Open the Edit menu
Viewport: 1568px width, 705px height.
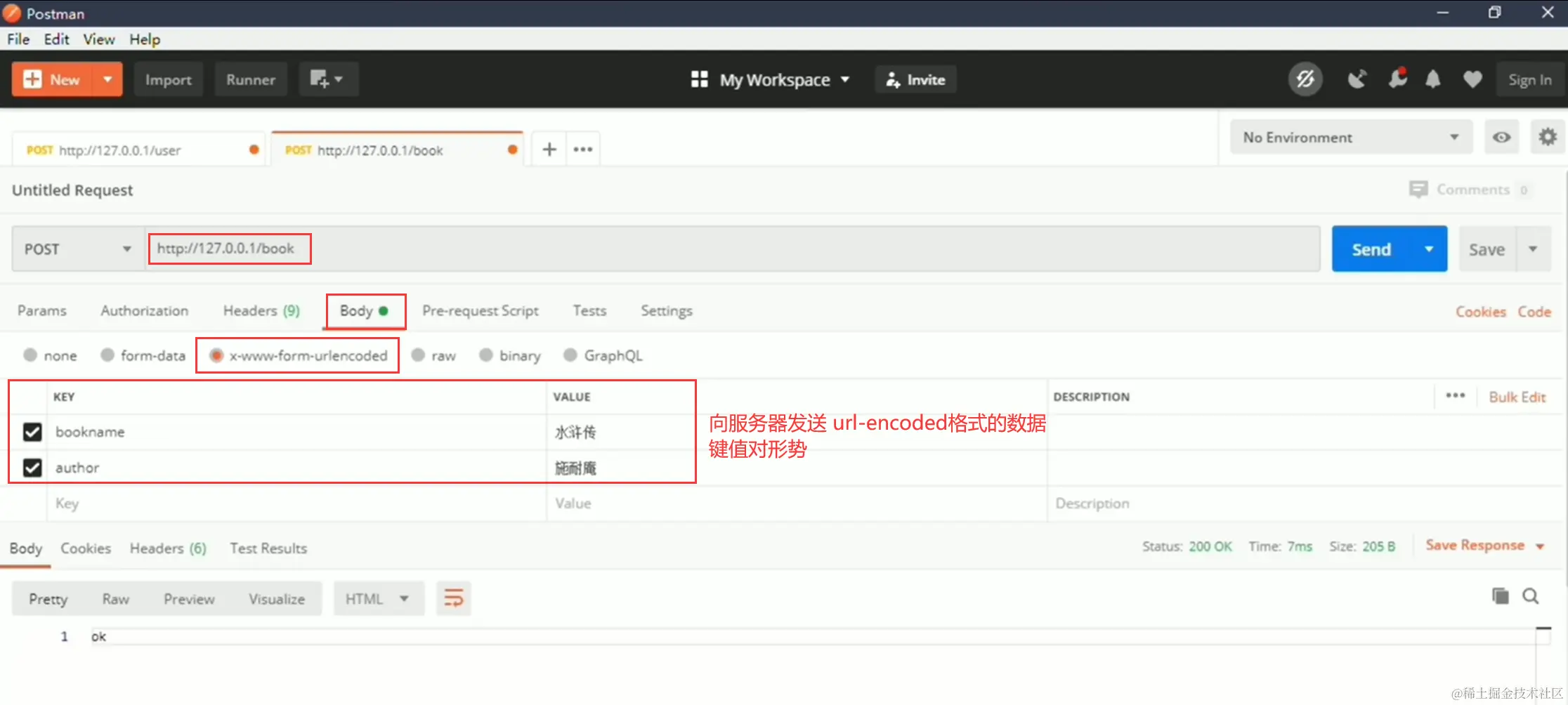pyautogui.click(x=56, y=39)
